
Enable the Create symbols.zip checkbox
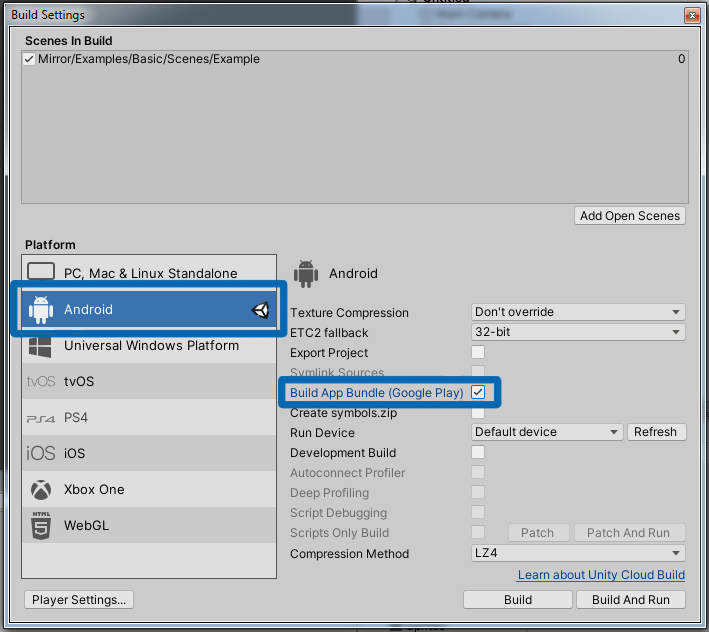point(478,412)
